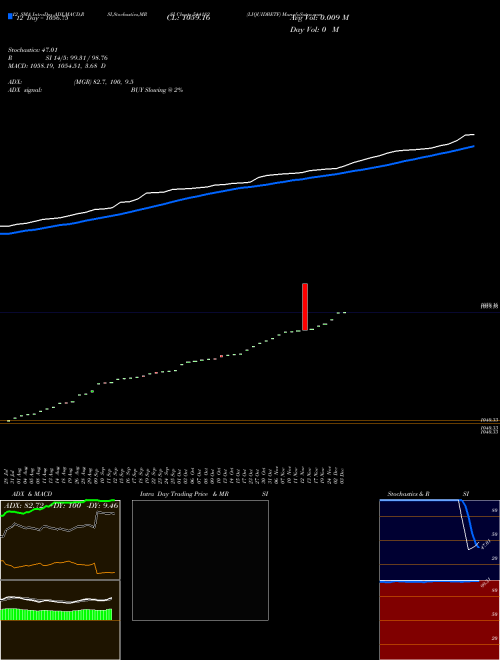Click the 1049.33 price label on the orange line
Screen dimensions: 500x660
point(489,420)
